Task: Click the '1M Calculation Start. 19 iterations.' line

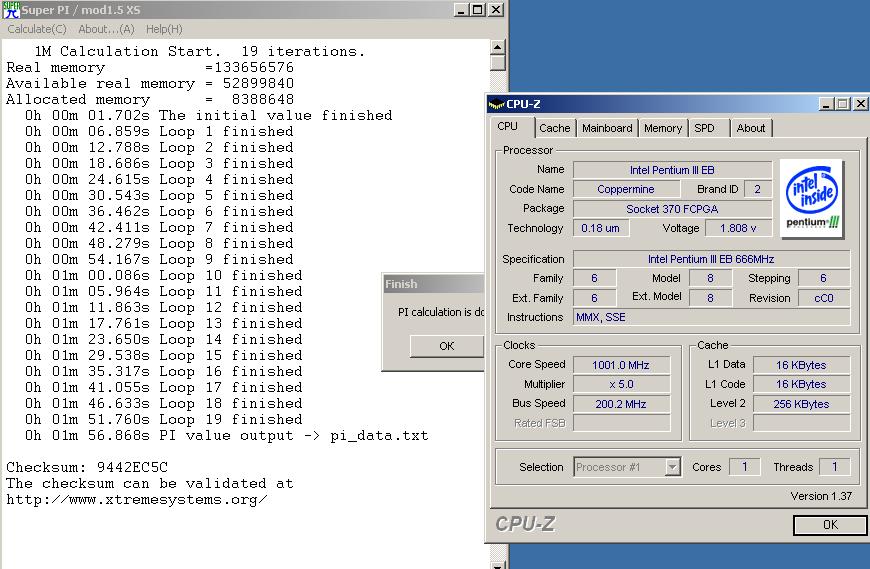Action: pyautogui.click(x=200, y=52)
